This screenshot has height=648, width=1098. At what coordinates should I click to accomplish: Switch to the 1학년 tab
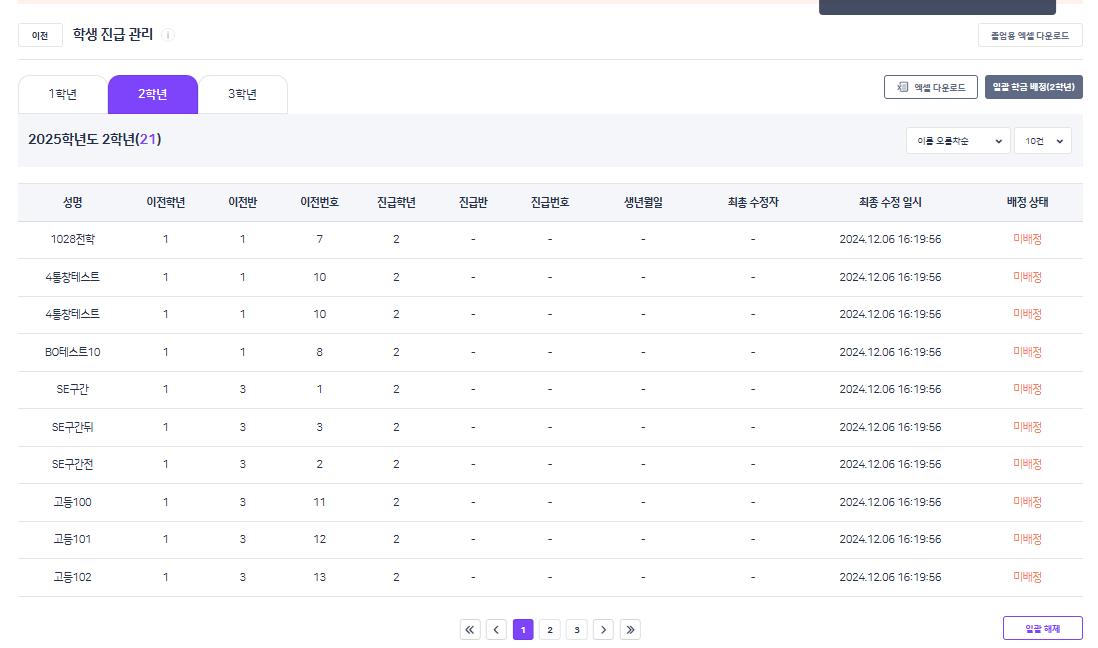[x=63, y=95]
